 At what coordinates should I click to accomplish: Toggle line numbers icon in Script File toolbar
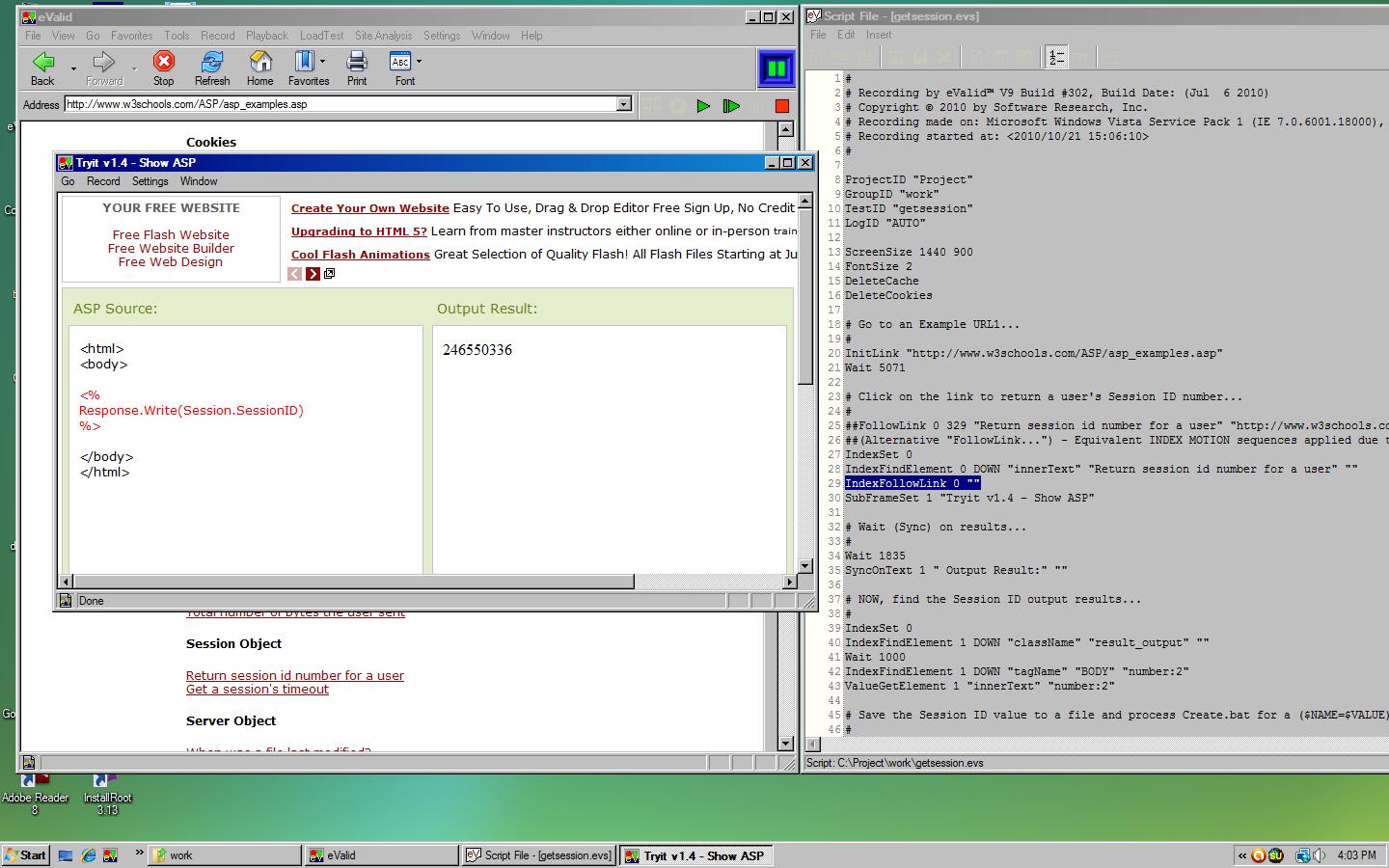(x=1056, y=58)
